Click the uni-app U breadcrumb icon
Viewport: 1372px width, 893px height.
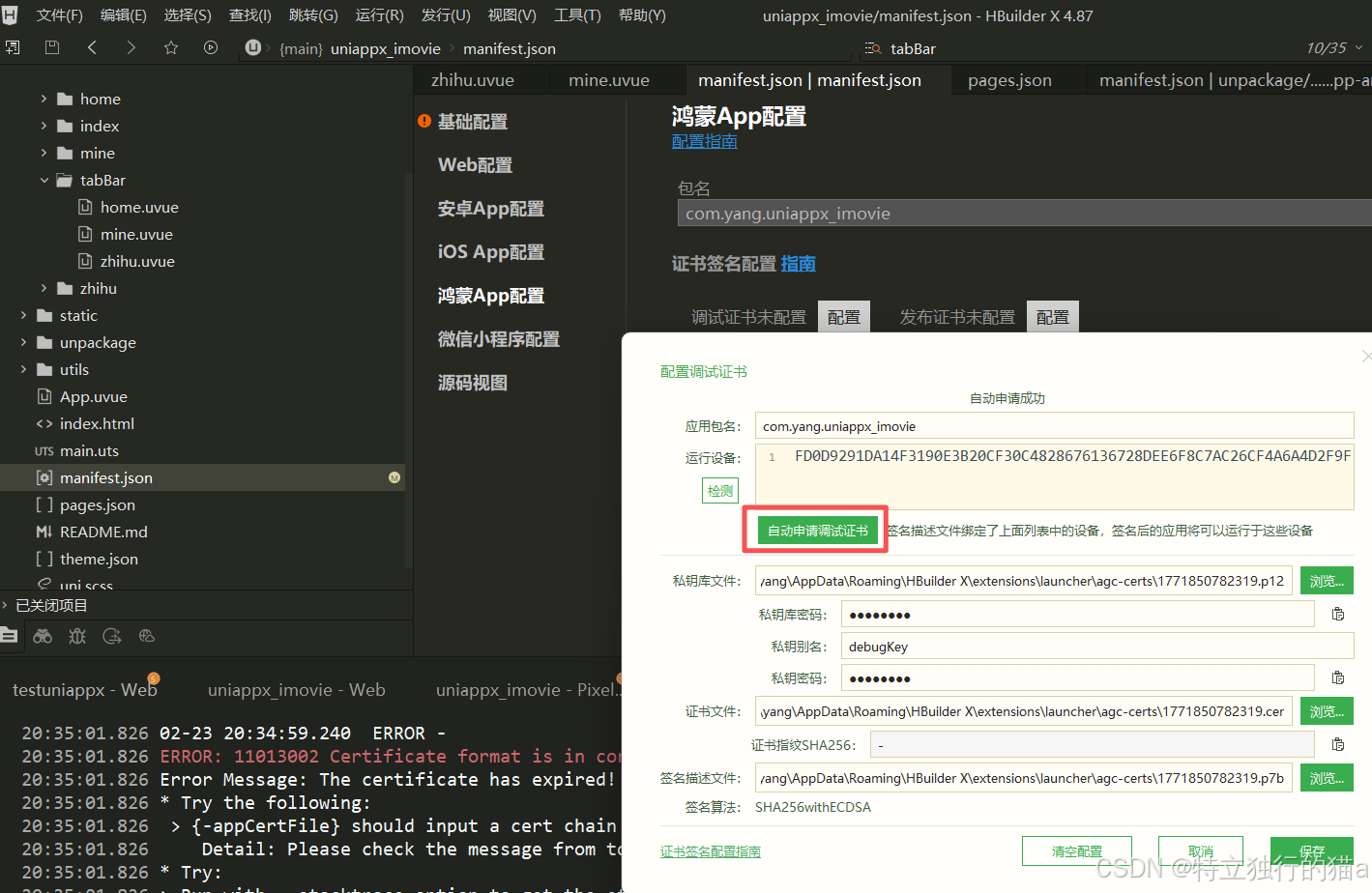point(253,47)
